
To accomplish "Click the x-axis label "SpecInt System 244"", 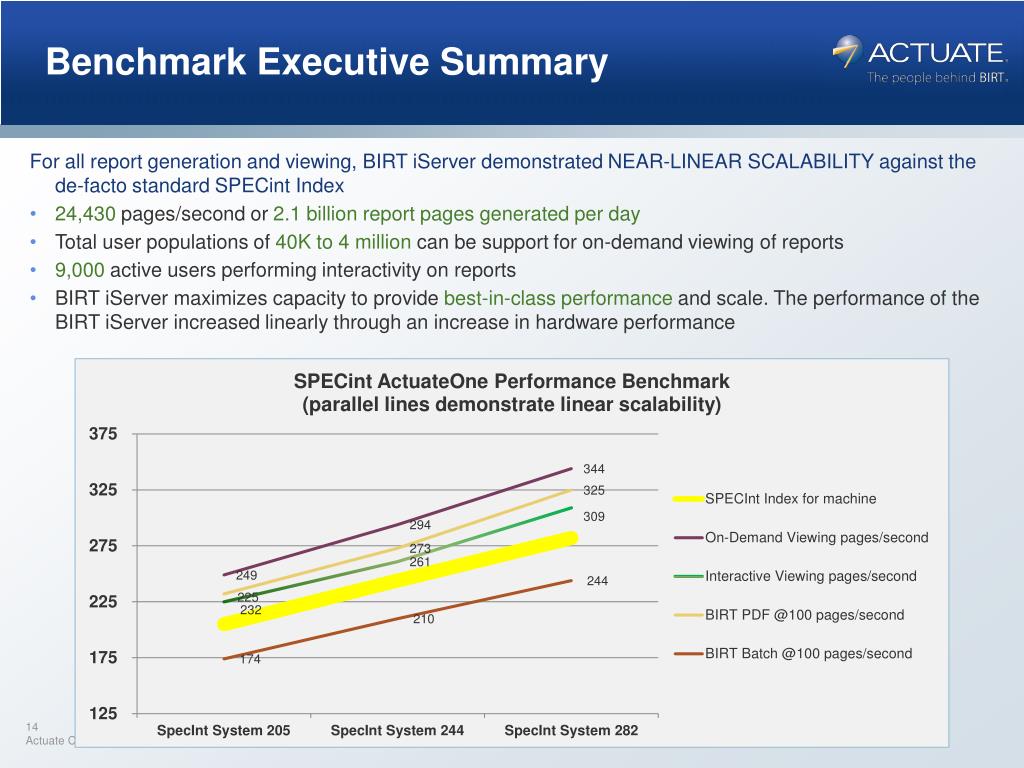I will pyautogui.click(x=397, y=731).
